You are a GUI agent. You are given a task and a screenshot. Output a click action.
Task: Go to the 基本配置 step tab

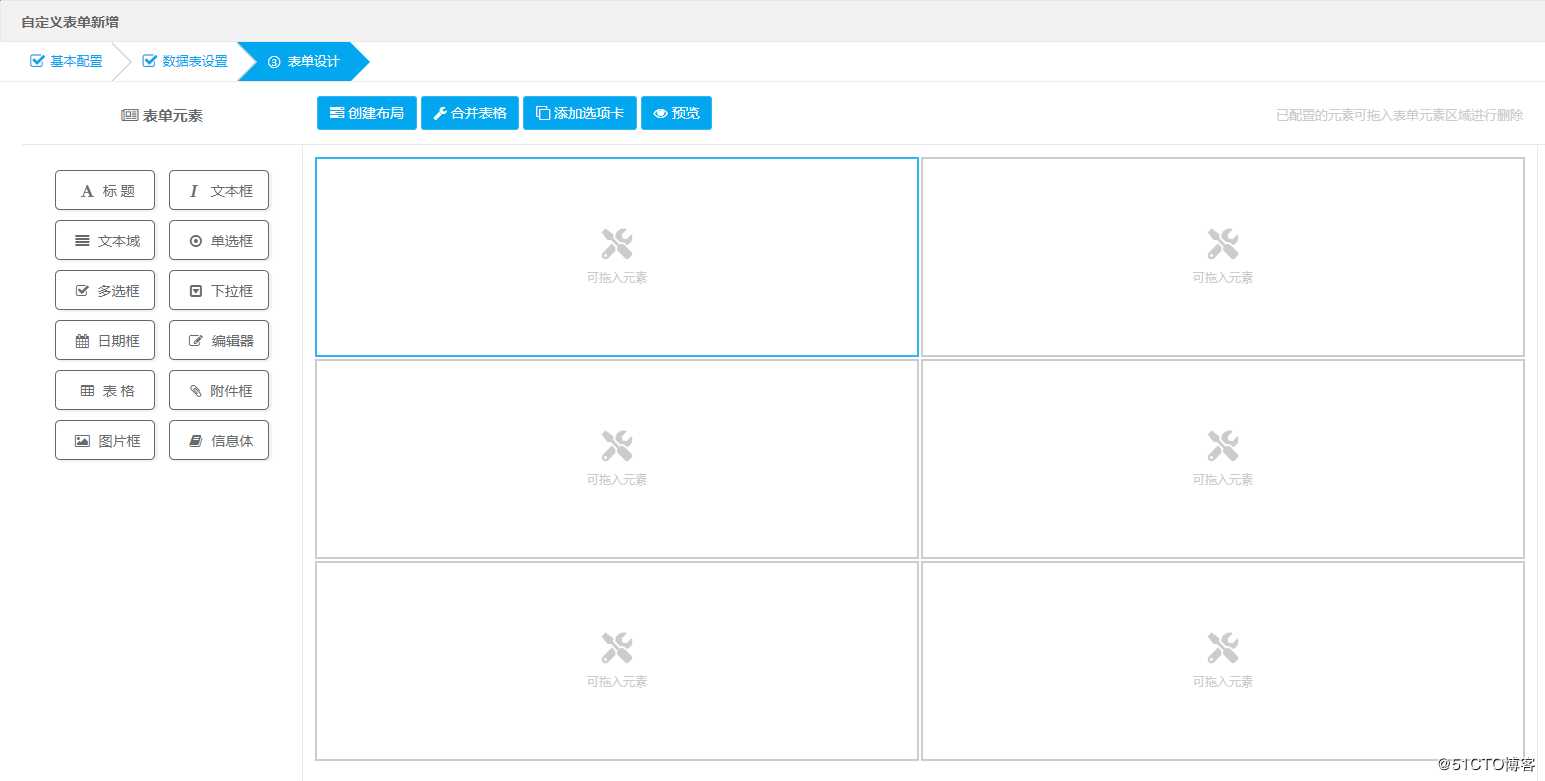click(66, 61)
